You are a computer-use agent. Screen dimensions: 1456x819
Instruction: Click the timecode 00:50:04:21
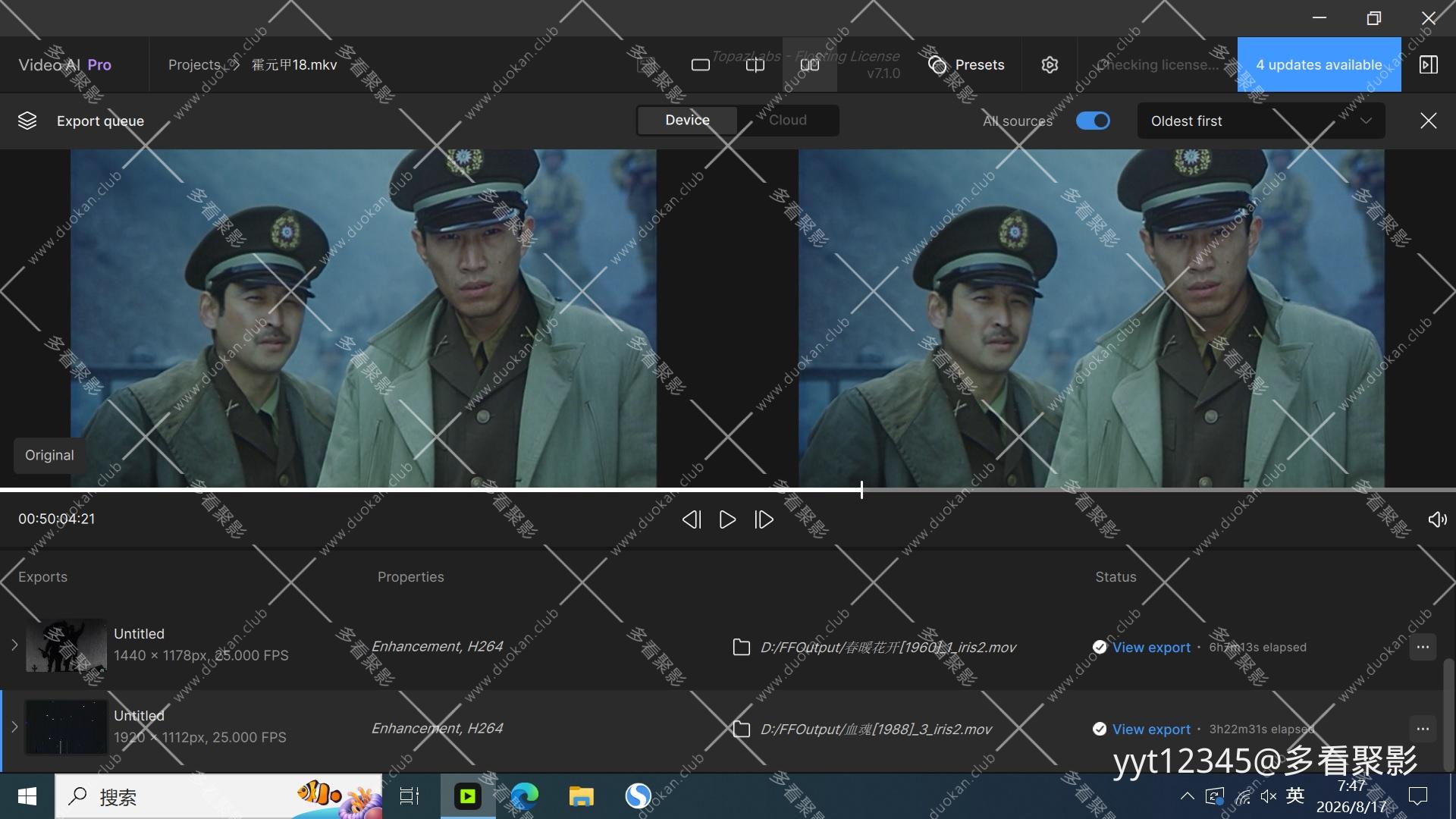pyautogui.click(x=57, y=519)
